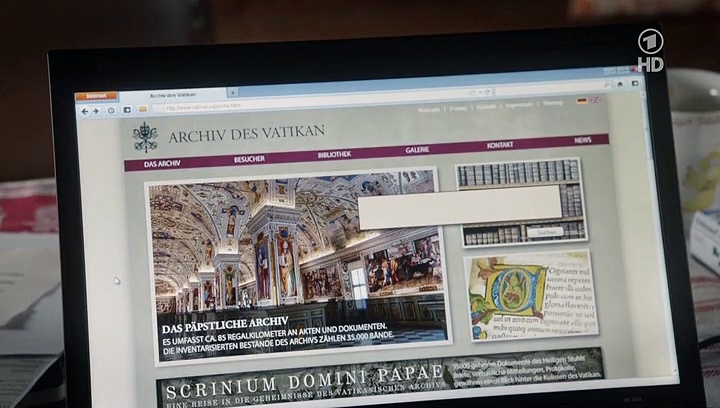The width and height of the screenshot is (720, 408).
Task: Click the orange browser menu button
Action: click(96, 97)
